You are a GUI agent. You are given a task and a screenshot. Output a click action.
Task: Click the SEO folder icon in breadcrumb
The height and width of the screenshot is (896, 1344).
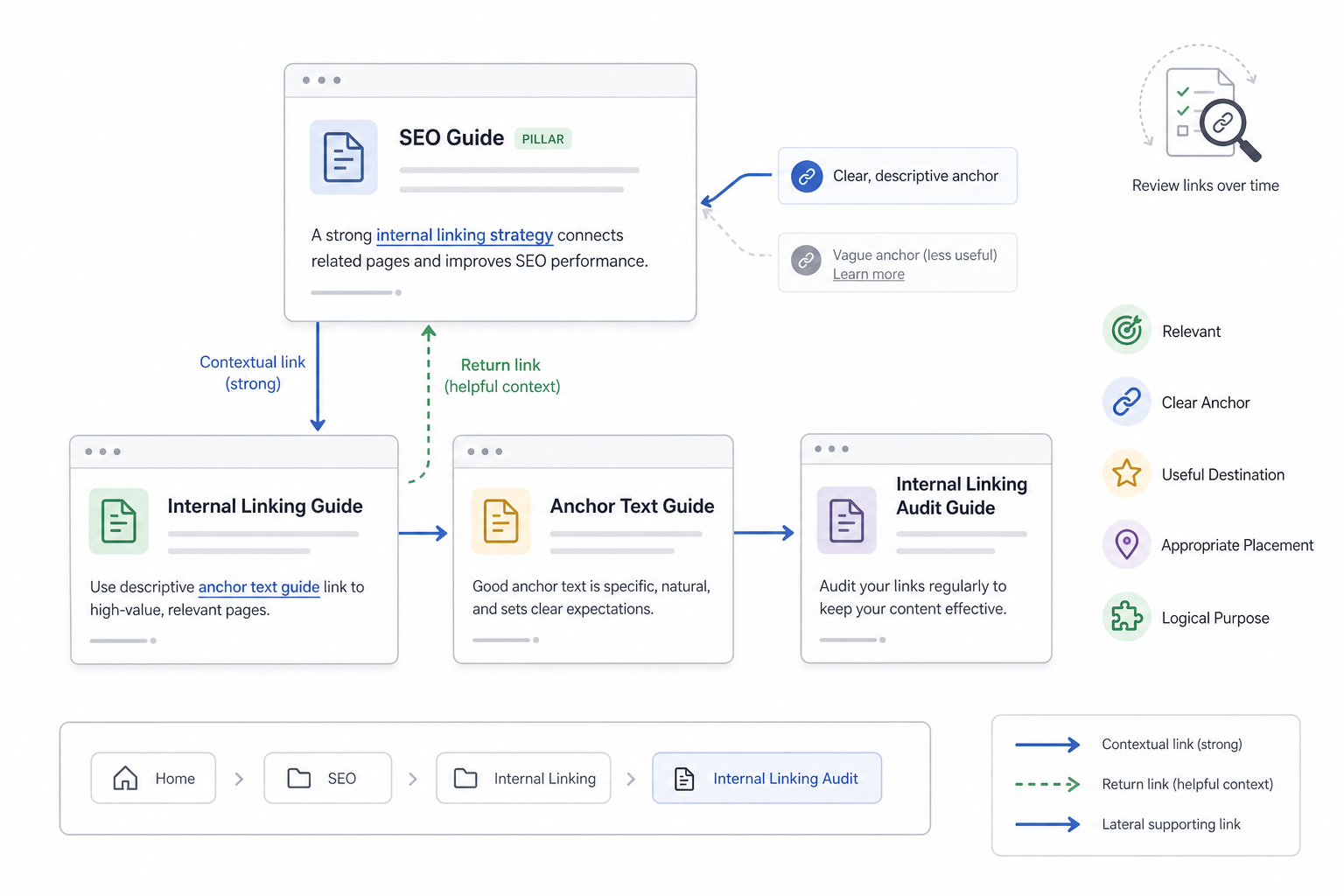point(299,778)
